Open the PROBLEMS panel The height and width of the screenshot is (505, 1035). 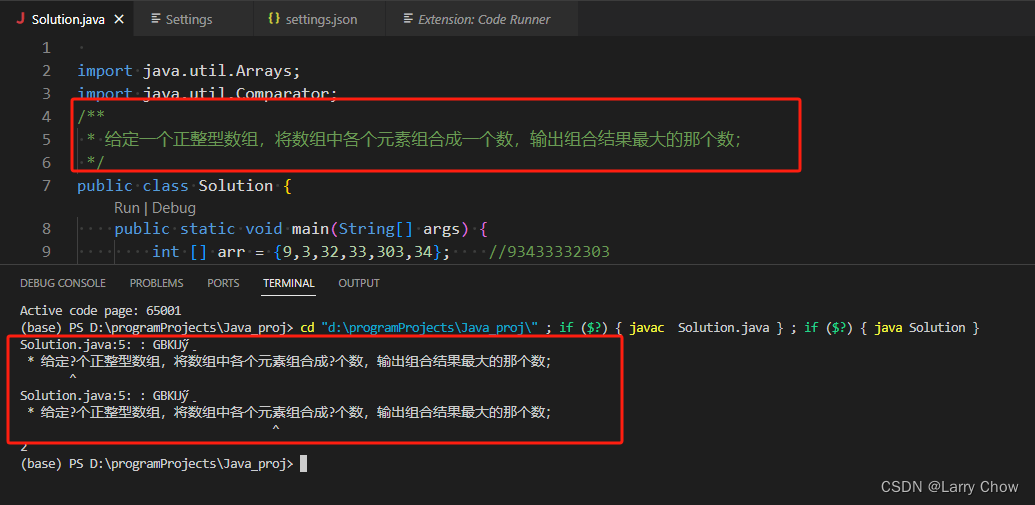tap(156, 283)
